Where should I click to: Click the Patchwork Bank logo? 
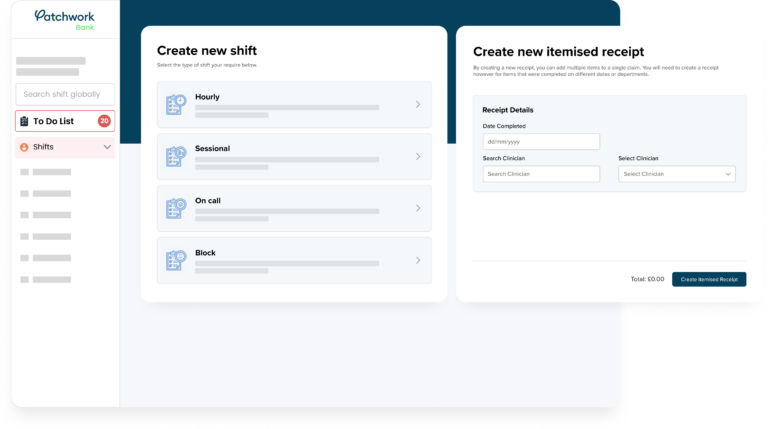point(65,19)
